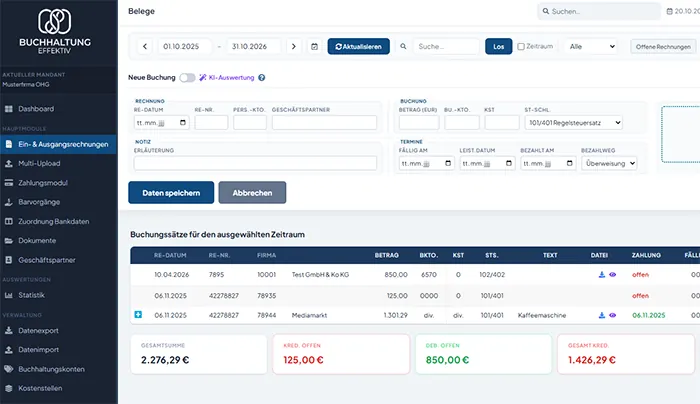
Task: Click the Datenexport download icon
Action: (x=8, y=331)
